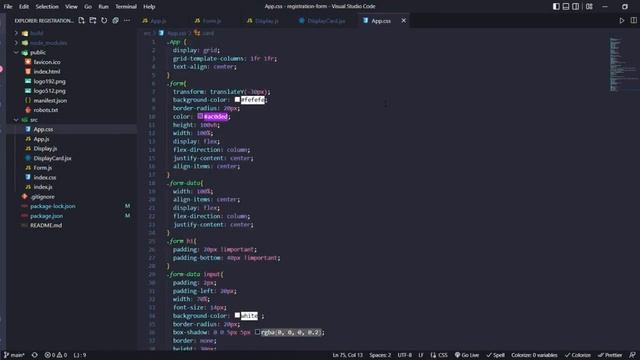
Task: Click the white background-color swatch
Action: tap(237, 316)
